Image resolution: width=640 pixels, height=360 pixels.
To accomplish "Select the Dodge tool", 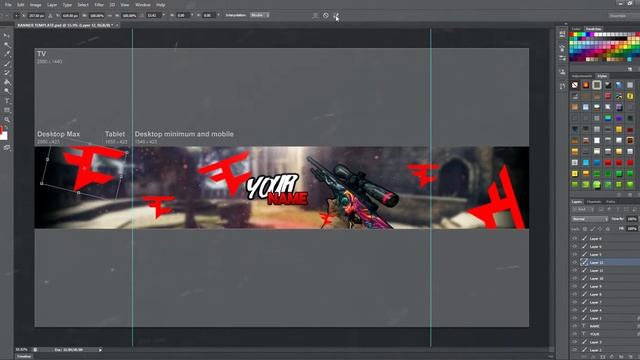I will pyautogui.click(x=7, y=91).
